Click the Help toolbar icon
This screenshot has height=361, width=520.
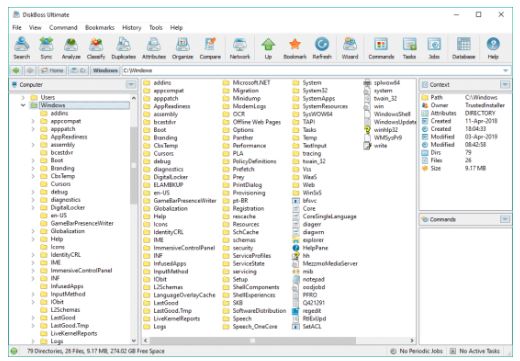[493, 48]
